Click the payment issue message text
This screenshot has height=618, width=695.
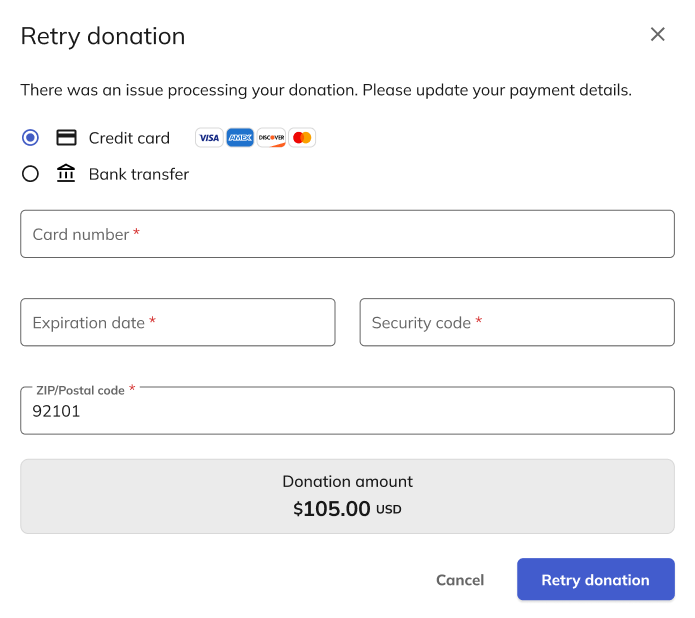point(326,90)
